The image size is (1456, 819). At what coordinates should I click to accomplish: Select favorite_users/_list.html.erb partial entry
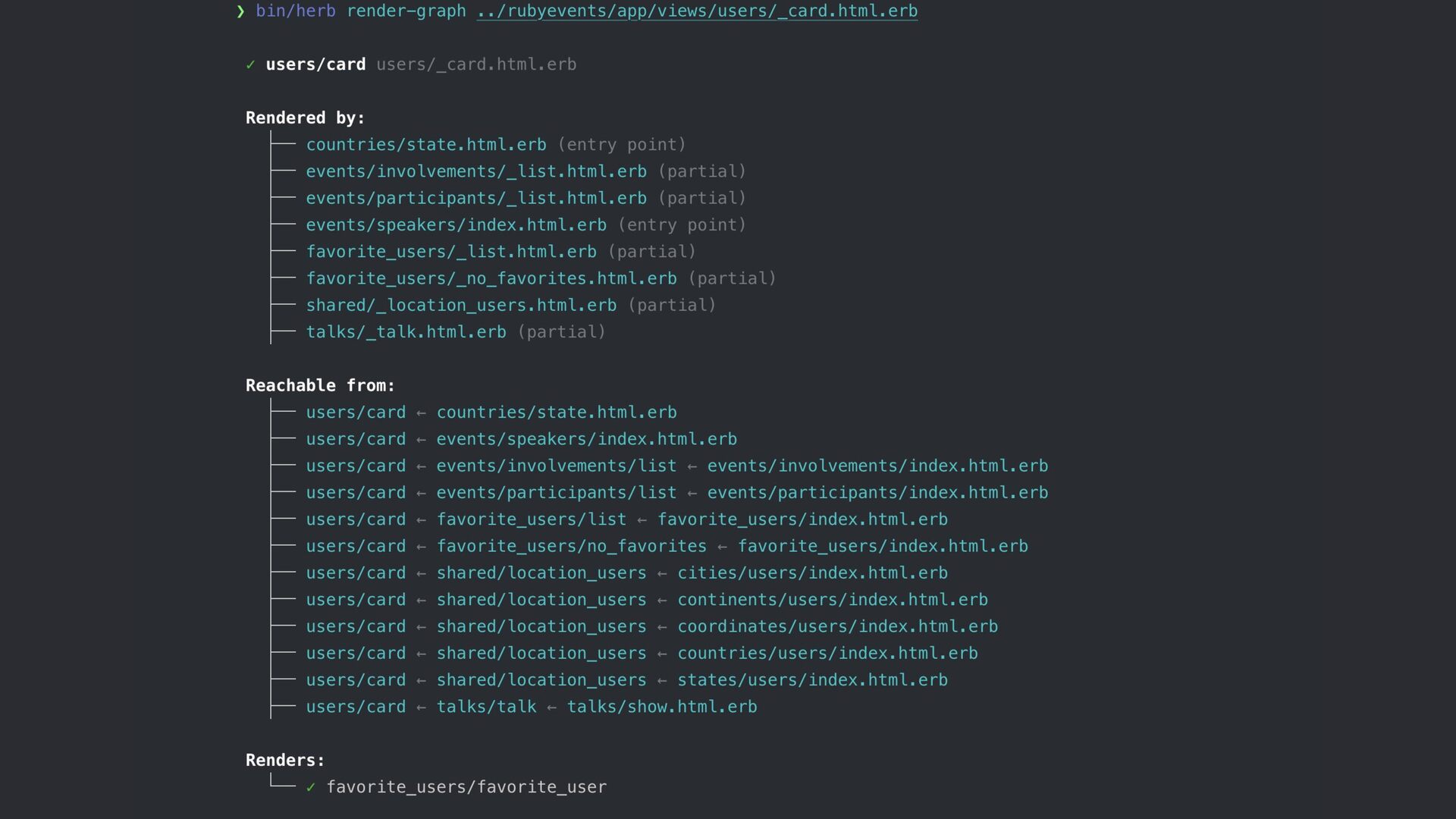(450, 252)
